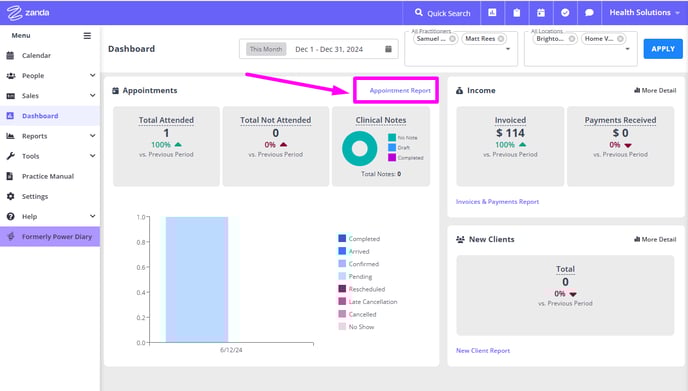This screenshot has height=391, width=688.
Task: Remove Home Visit location filter chip
Action: (x=620, y=39)
